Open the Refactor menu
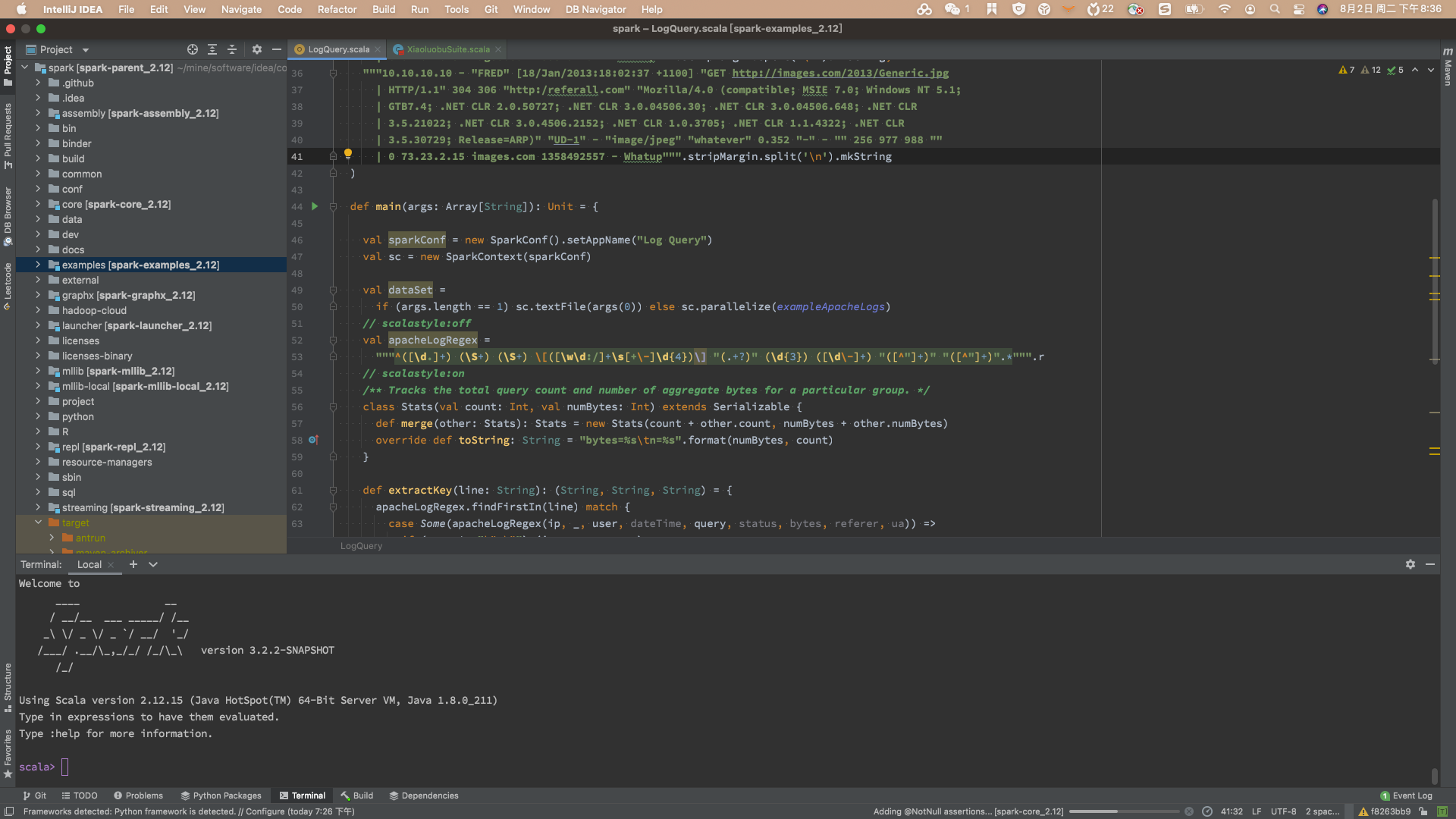Screen dimensions: 1456x819 point(337,9)
